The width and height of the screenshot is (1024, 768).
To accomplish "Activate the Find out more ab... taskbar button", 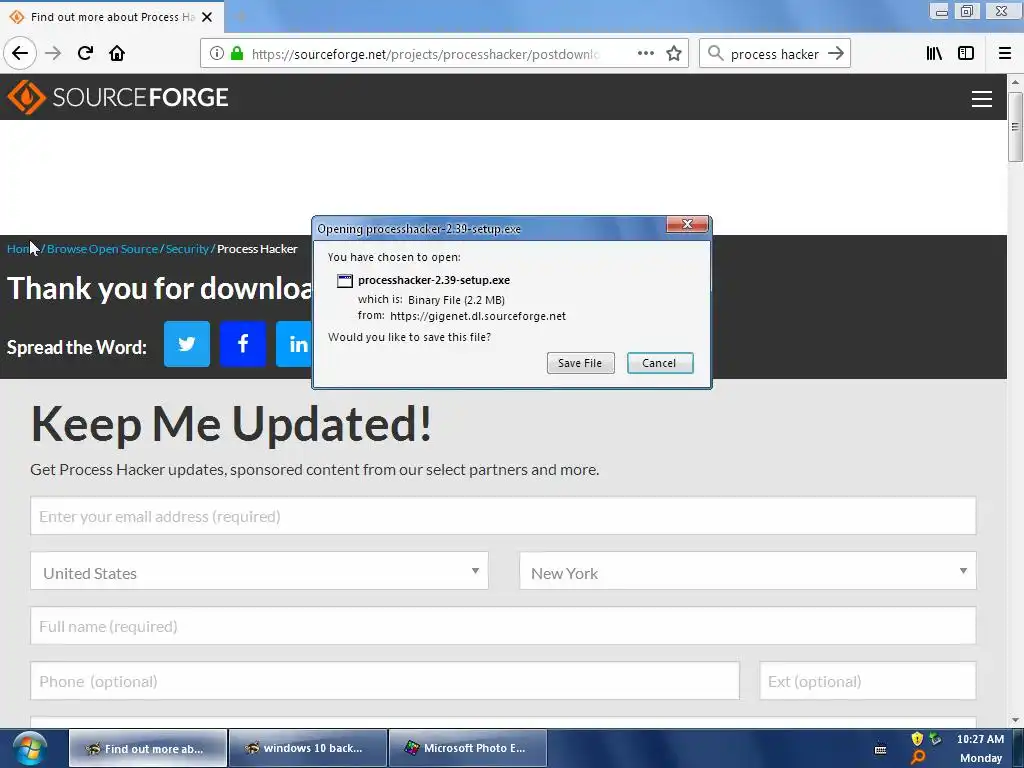I will point(148,748).
